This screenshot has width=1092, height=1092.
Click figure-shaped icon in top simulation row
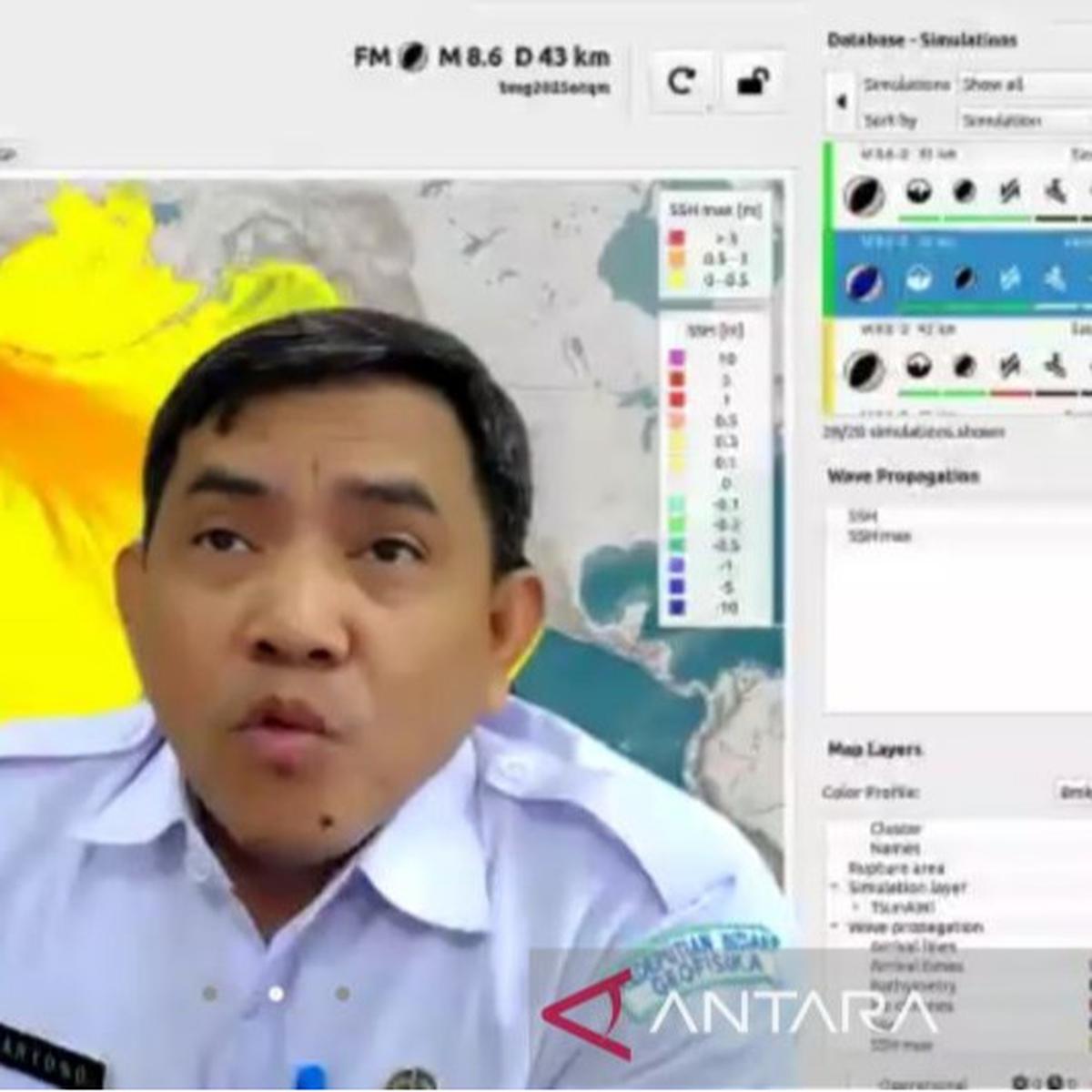click(x=1056, y=192)
